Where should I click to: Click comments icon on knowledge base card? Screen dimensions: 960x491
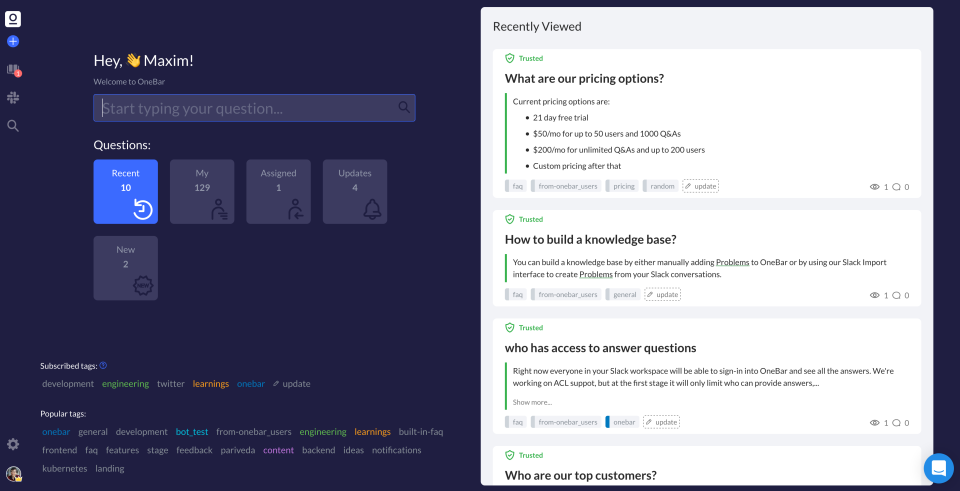896,295
